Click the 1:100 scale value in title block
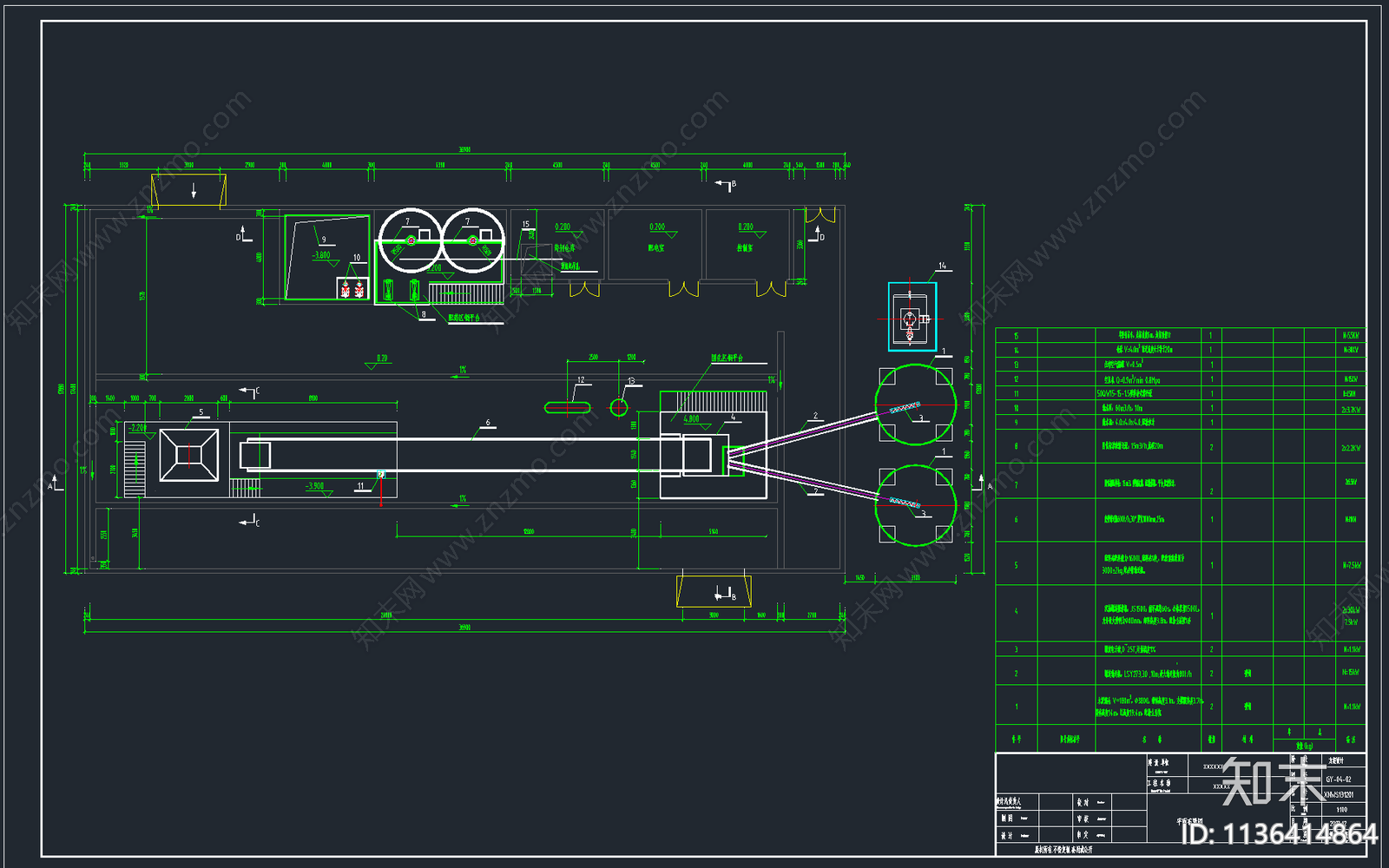 [1342, 809]
